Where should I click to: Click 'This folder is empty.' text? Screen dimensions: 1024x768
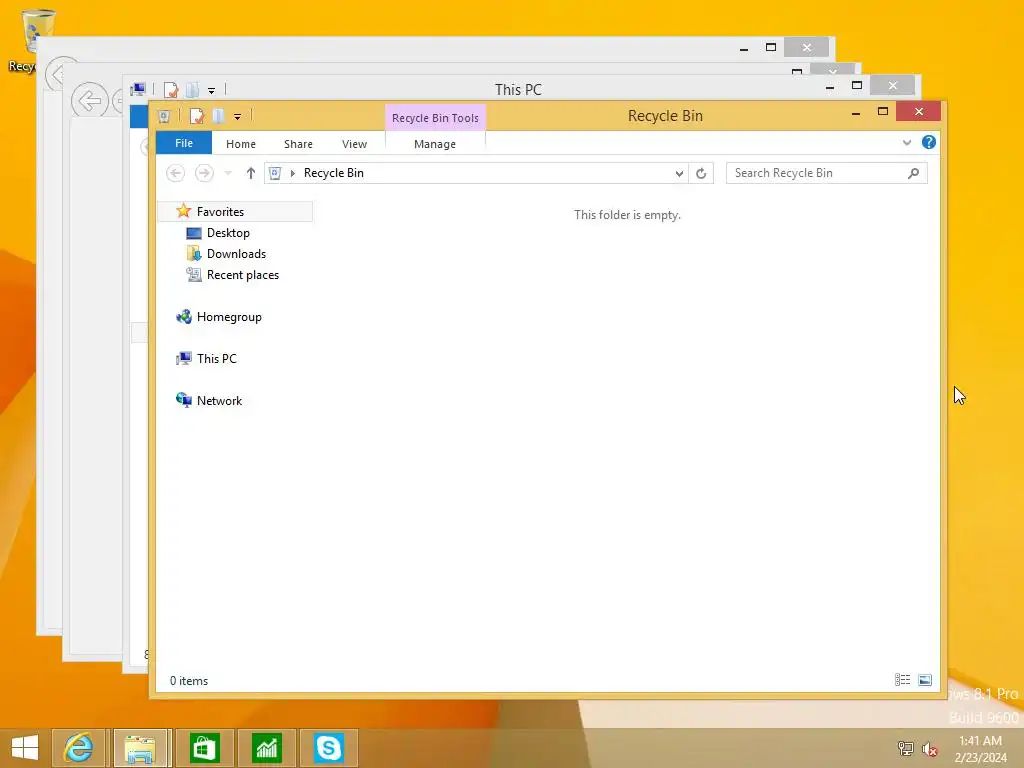[x=627, y=215]
